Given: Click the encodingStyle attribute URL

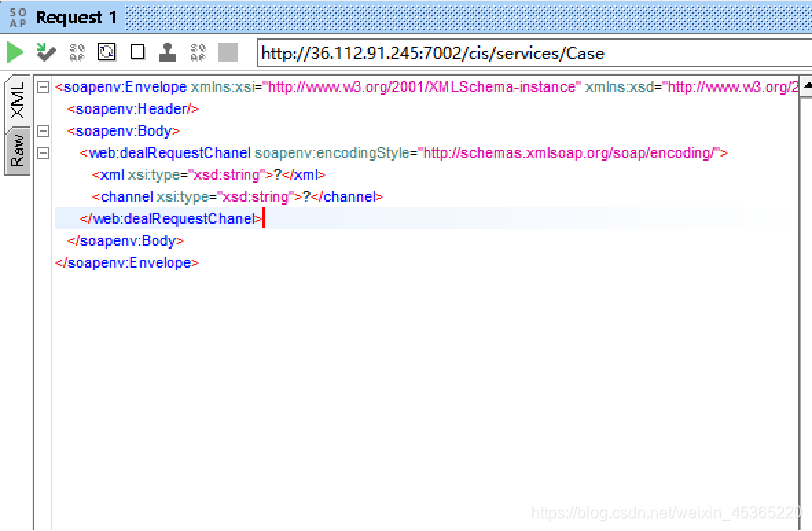Looking at the screenshot, I should [x=570, y=153].
